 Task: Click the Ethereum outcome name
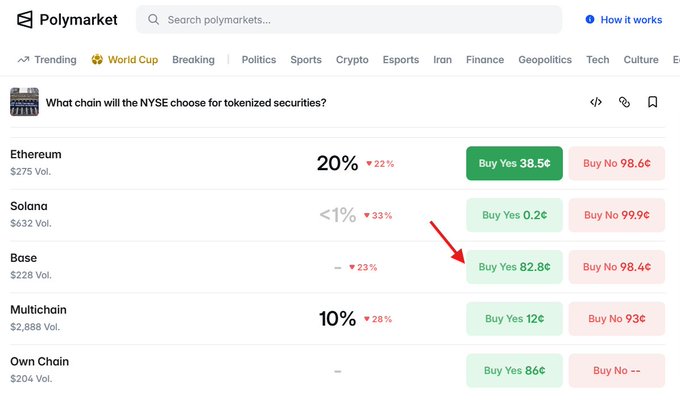pos(36,154)
